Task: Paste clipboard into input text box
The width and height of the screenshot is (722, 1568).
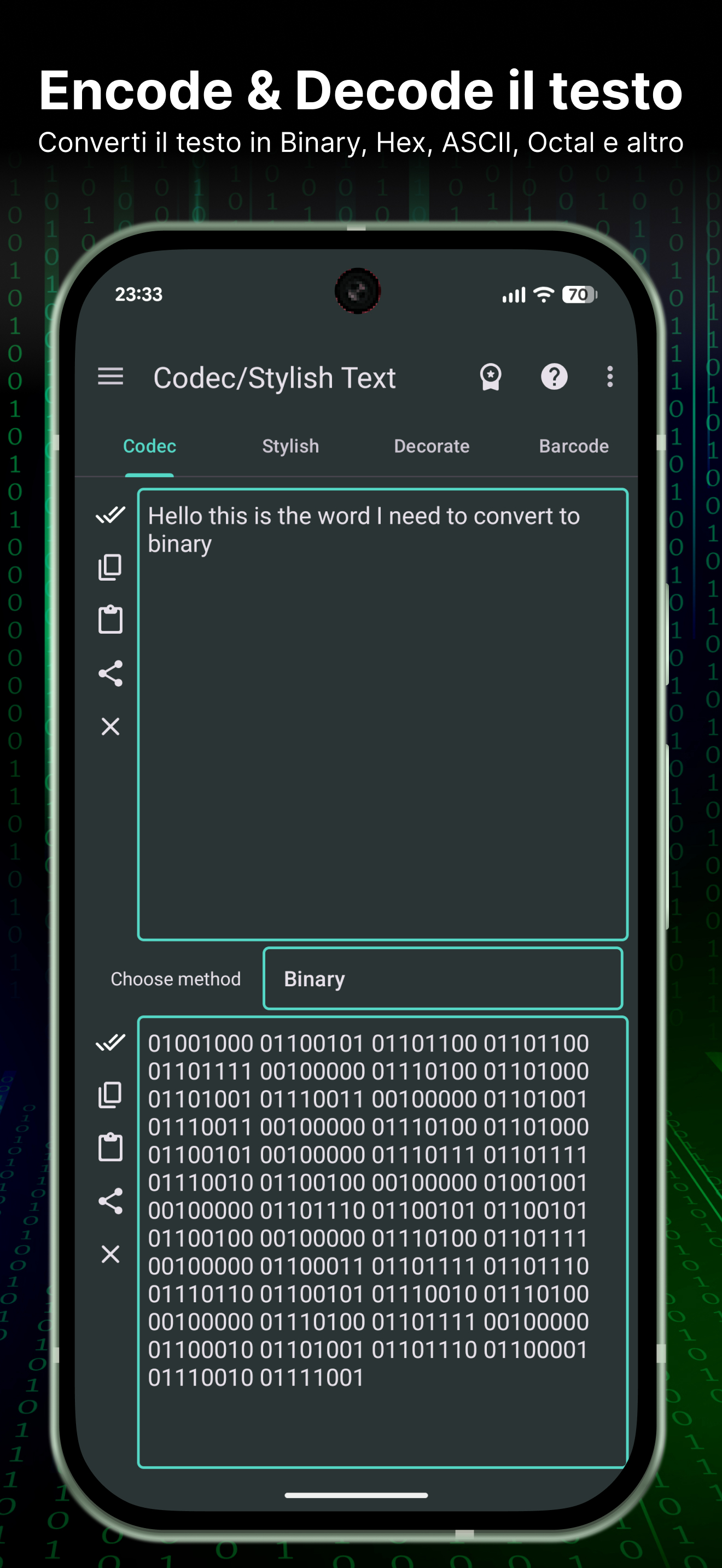Action: pyautogui.click(x=110, y=619)
